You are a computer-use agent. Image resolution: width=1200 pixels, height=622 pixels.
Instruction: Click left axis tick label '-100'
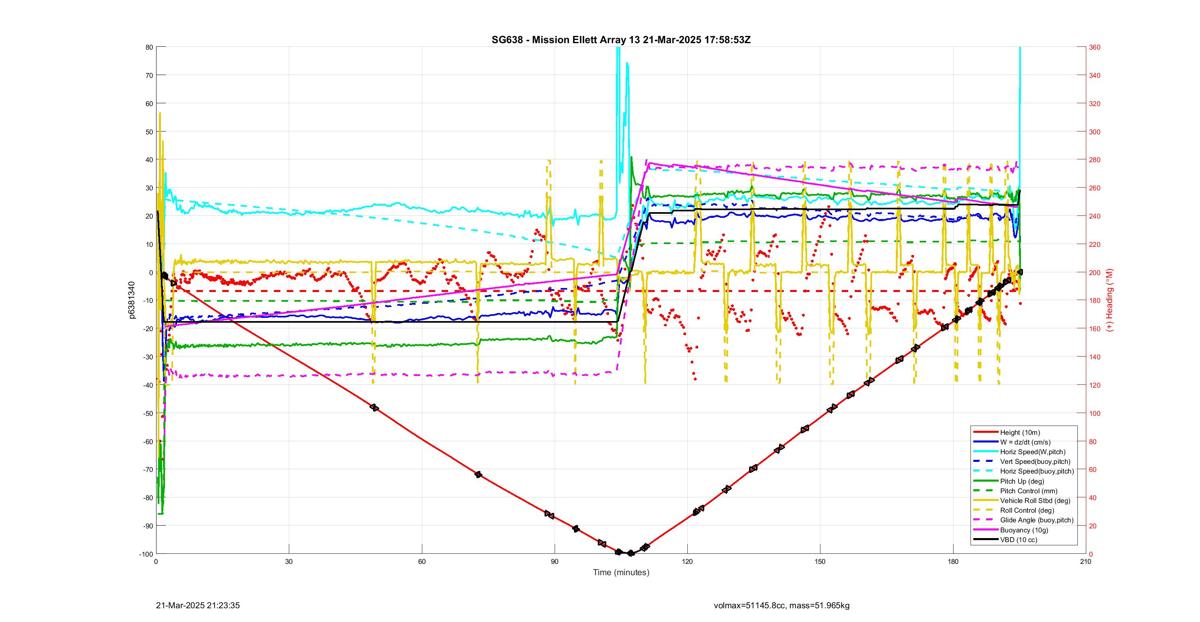[145, 554]
